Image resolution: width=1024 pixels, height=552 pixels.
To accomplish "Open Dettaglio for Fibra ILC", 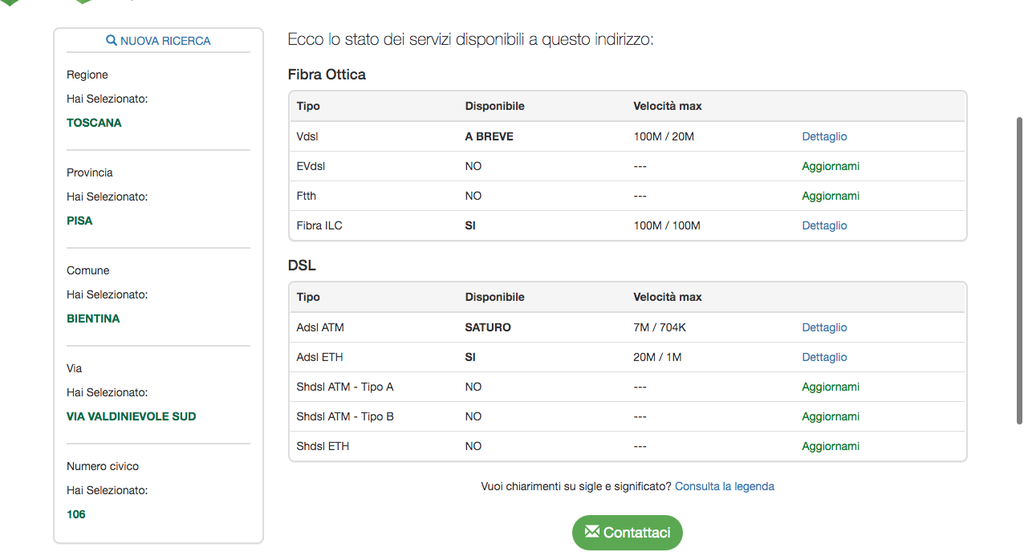I will [824, 226].
